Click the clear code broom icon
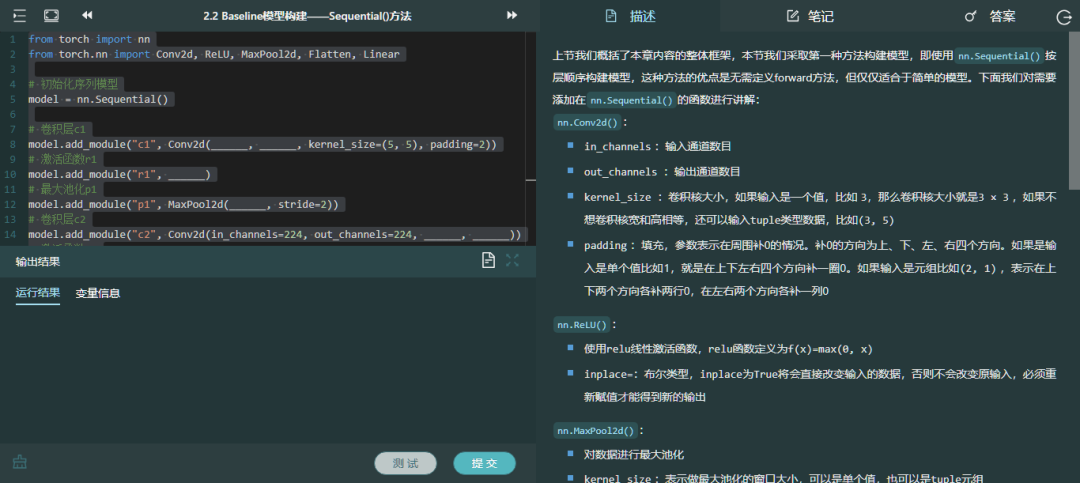Image resolution: width=1080 pixels, height=483 pixels. click(x=19, y=462)
